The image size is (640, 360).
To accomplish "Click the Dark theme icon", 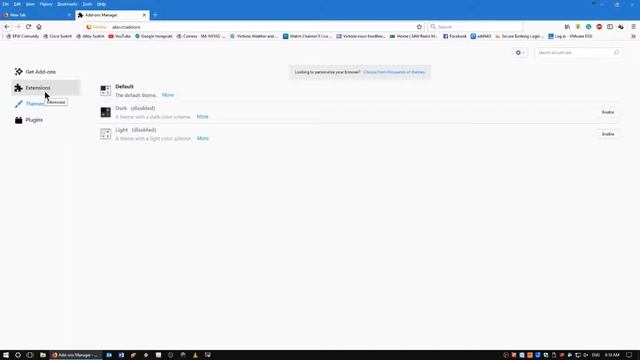I will pos(106,112).
